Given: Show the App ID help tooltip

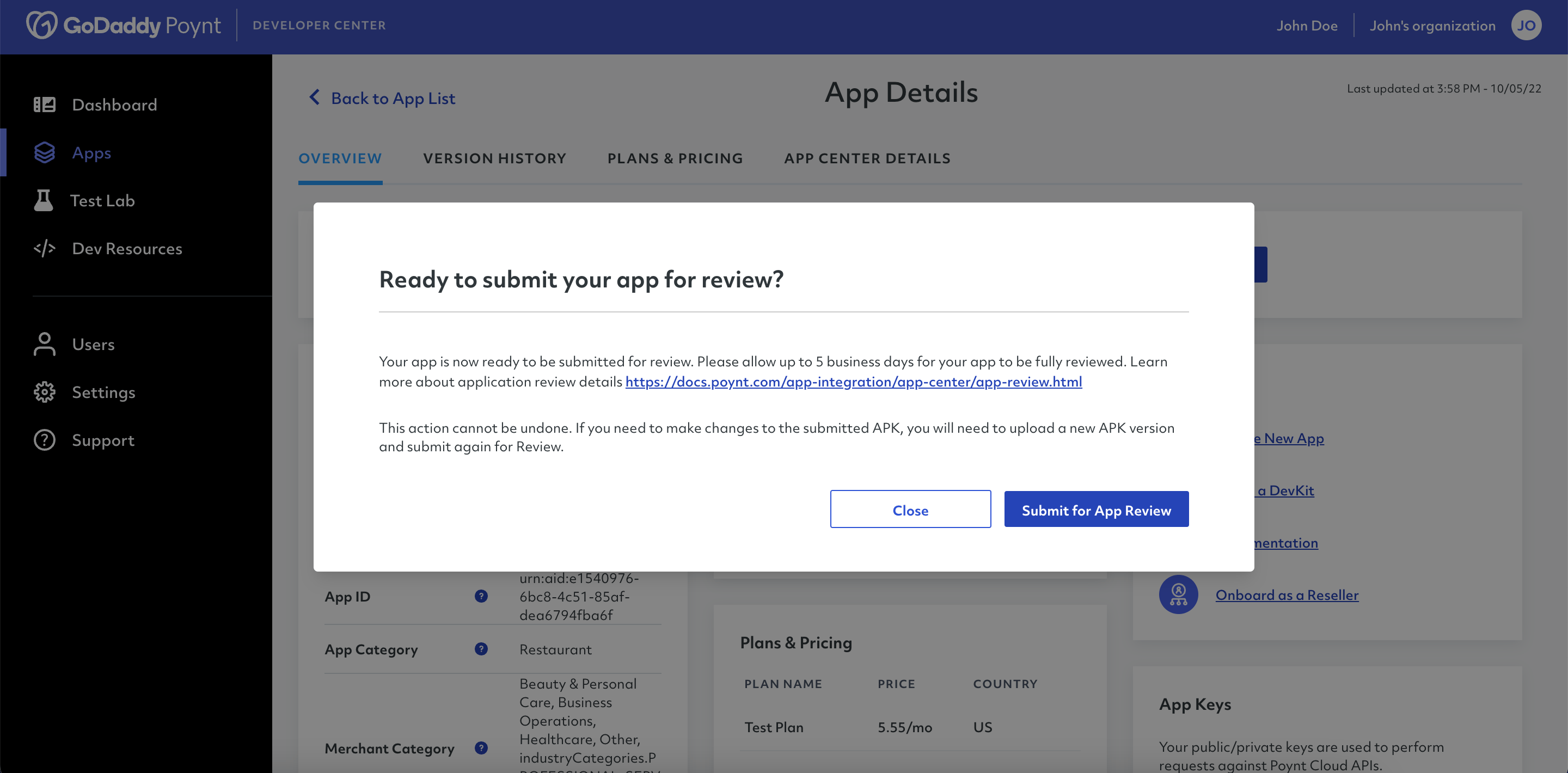Looking at the screenshot, I should 481,597.
